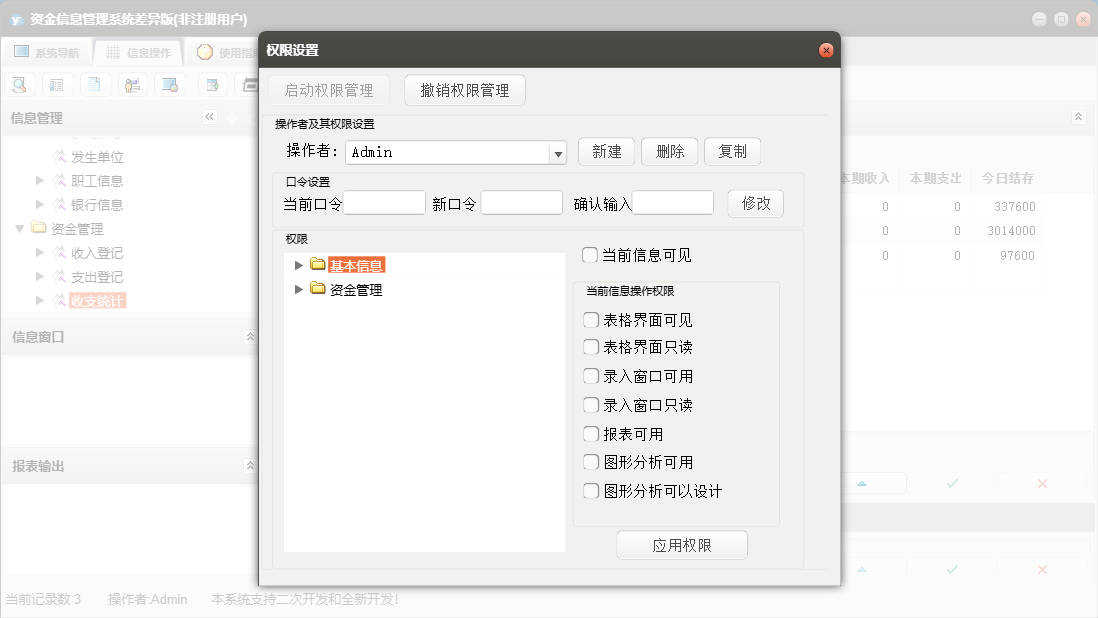Image resolution: width=1098 pixels, height=618 pixels.
Task: Select 基本信息 folder in permission tree
Action: pyautogui.click(x=356, y=266)
